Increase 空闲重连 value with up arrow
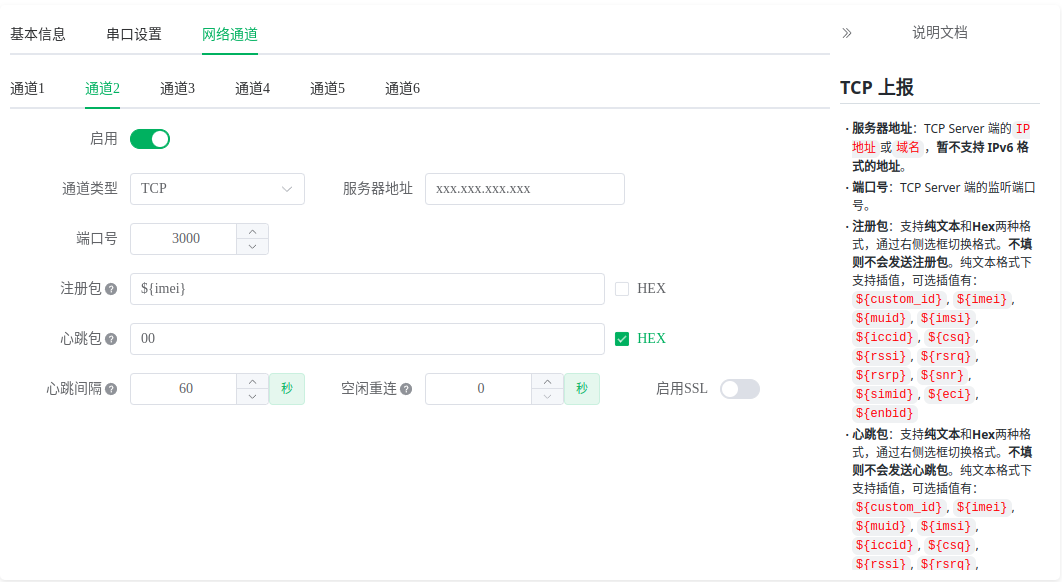The width and height of the screenshot is (1062, 582). [547, 381]
